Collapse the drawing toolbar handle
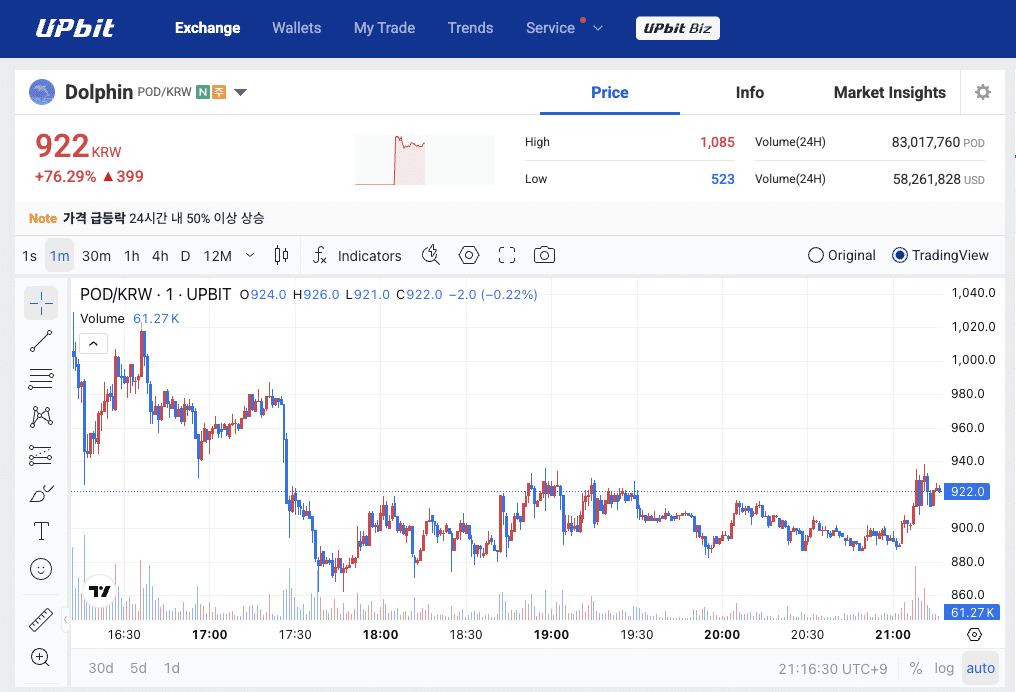The width and height of the screenshot is (1016, 692). click(x=65, y=620)
